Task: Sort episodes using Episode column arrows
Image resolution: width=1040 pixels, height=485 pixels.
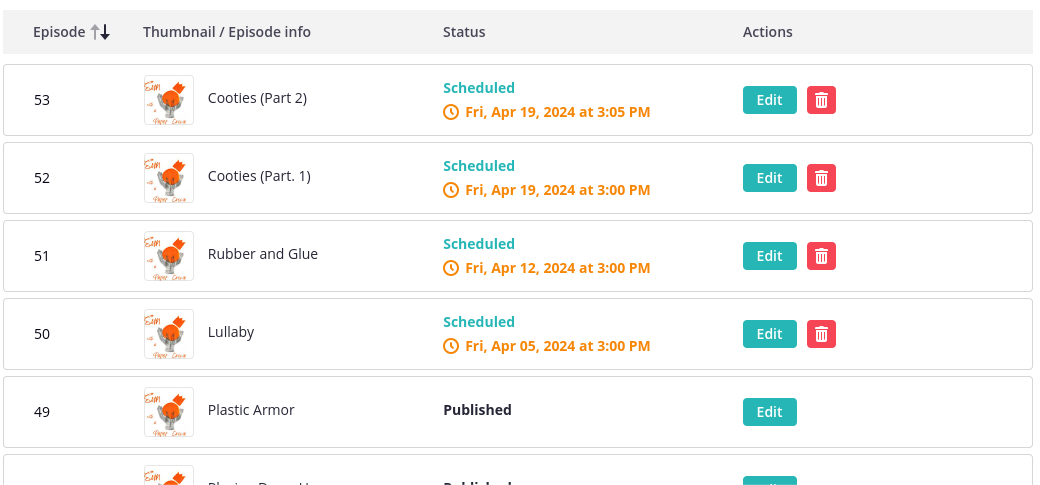Action: coord(100,32)
